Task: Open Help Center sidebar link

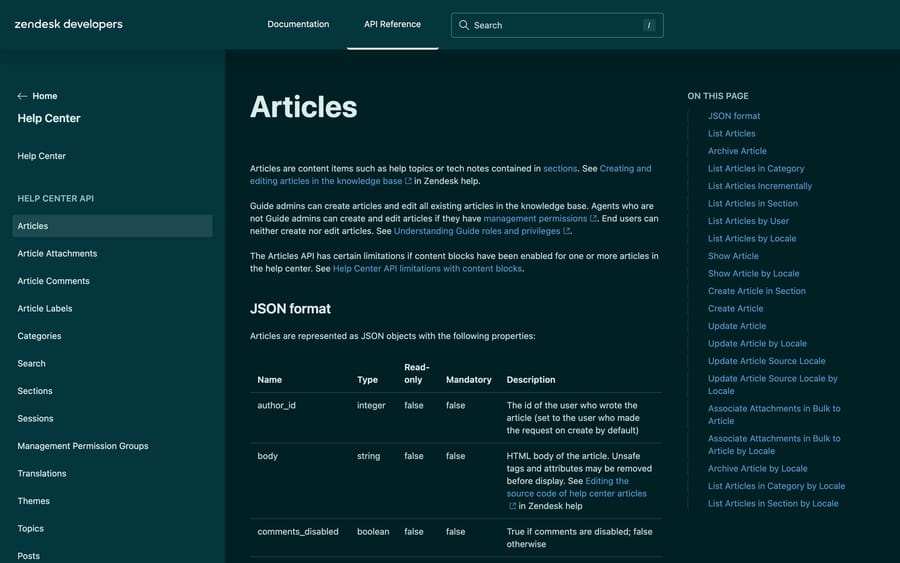Action: pos(41,156)
